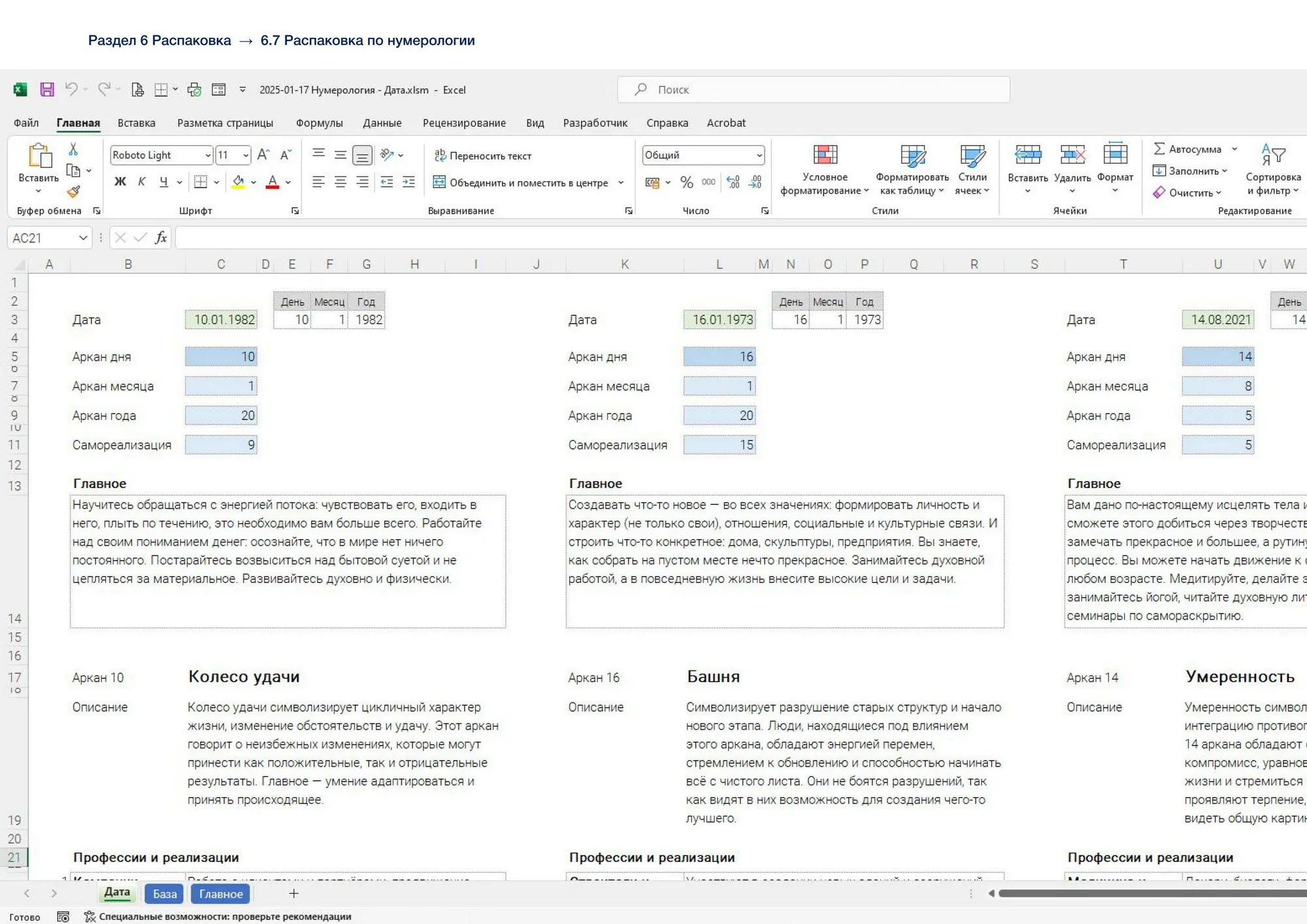Click the increase font size icon
The width and height of the screenshot is (1307, 924).
click(x=263, y=155)
